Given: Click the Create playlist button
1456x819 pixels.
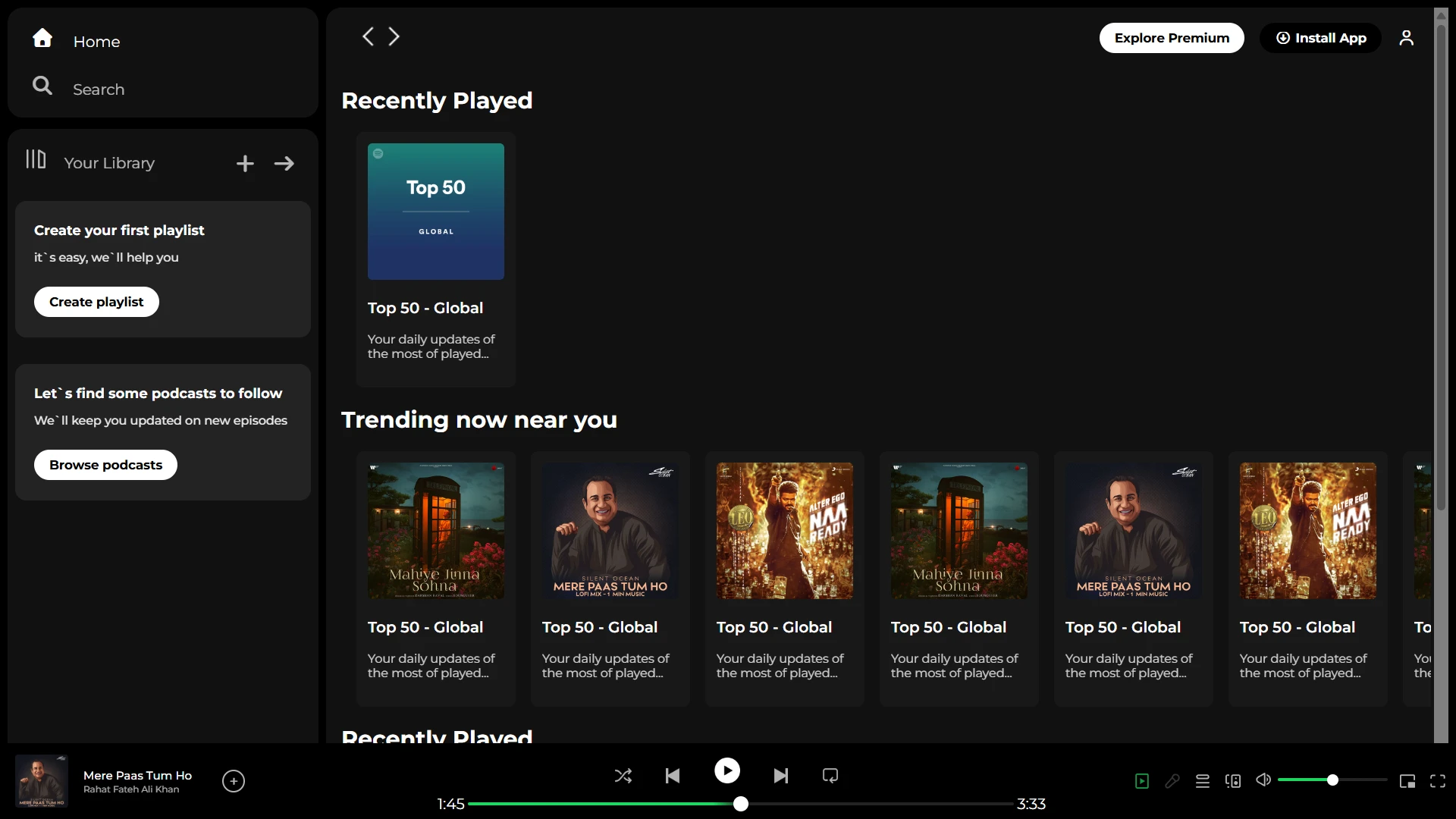Looking at the screenshot, I should (96, 301).
